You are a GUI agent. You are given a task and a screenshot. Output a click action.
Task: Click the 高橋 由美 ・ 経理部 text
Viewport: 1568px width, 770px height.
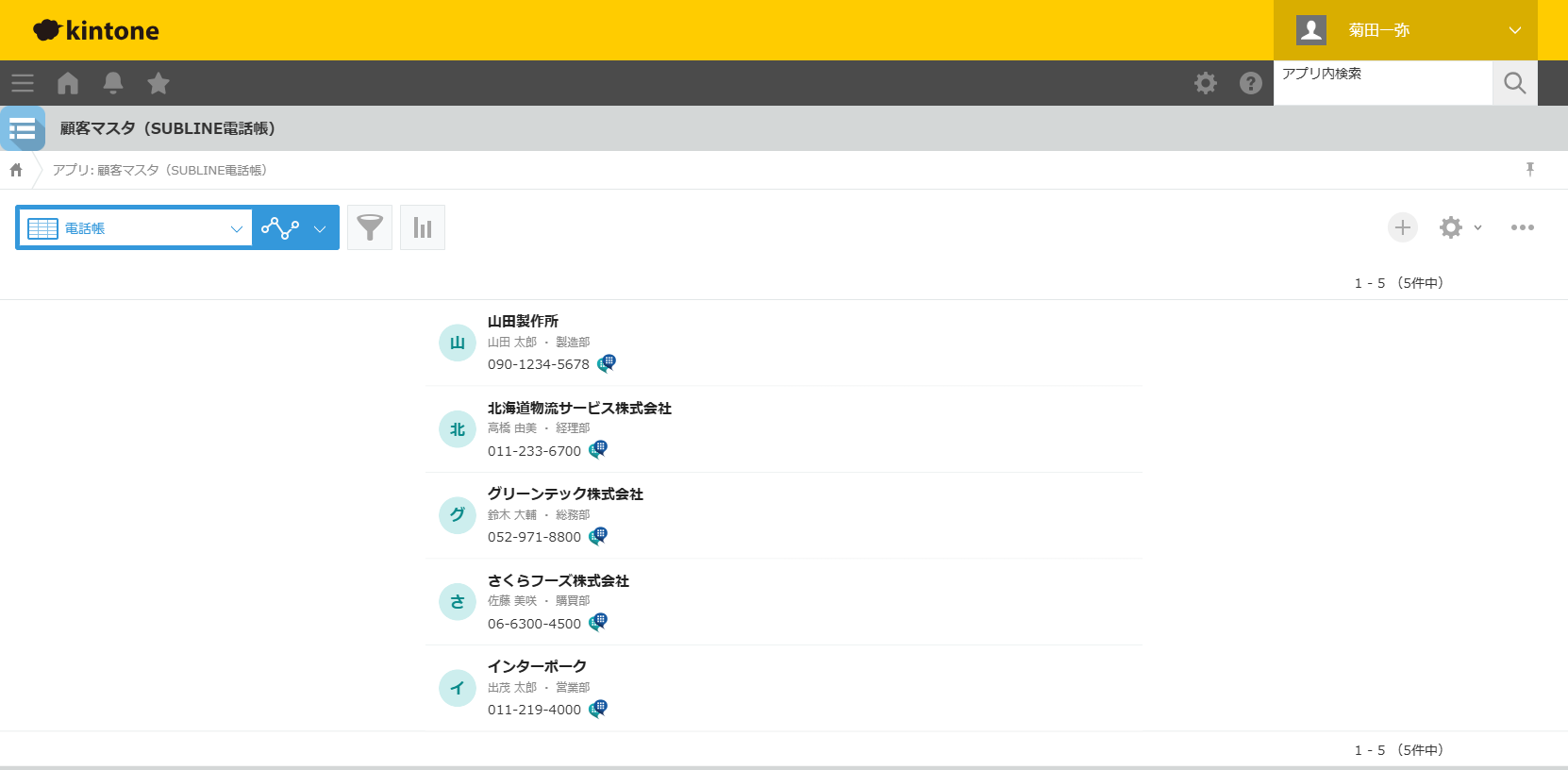point(539,427)
